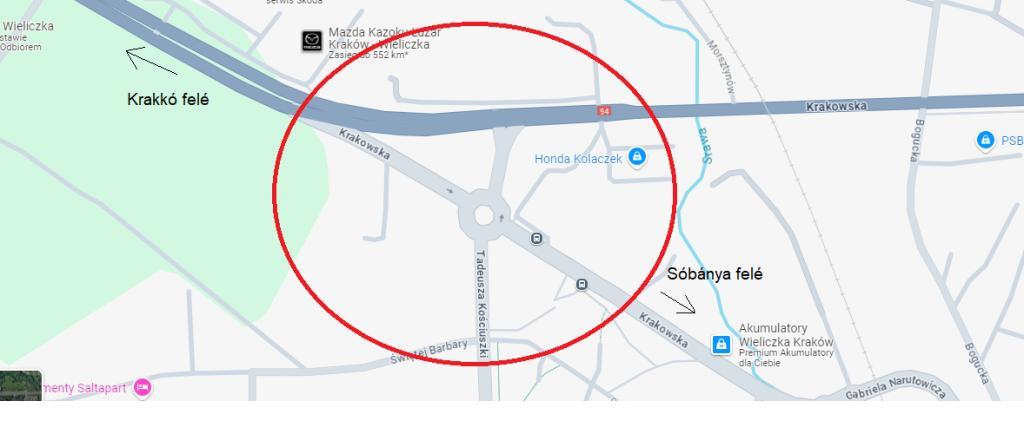Click the red route 94 road shield

[604, 111]
